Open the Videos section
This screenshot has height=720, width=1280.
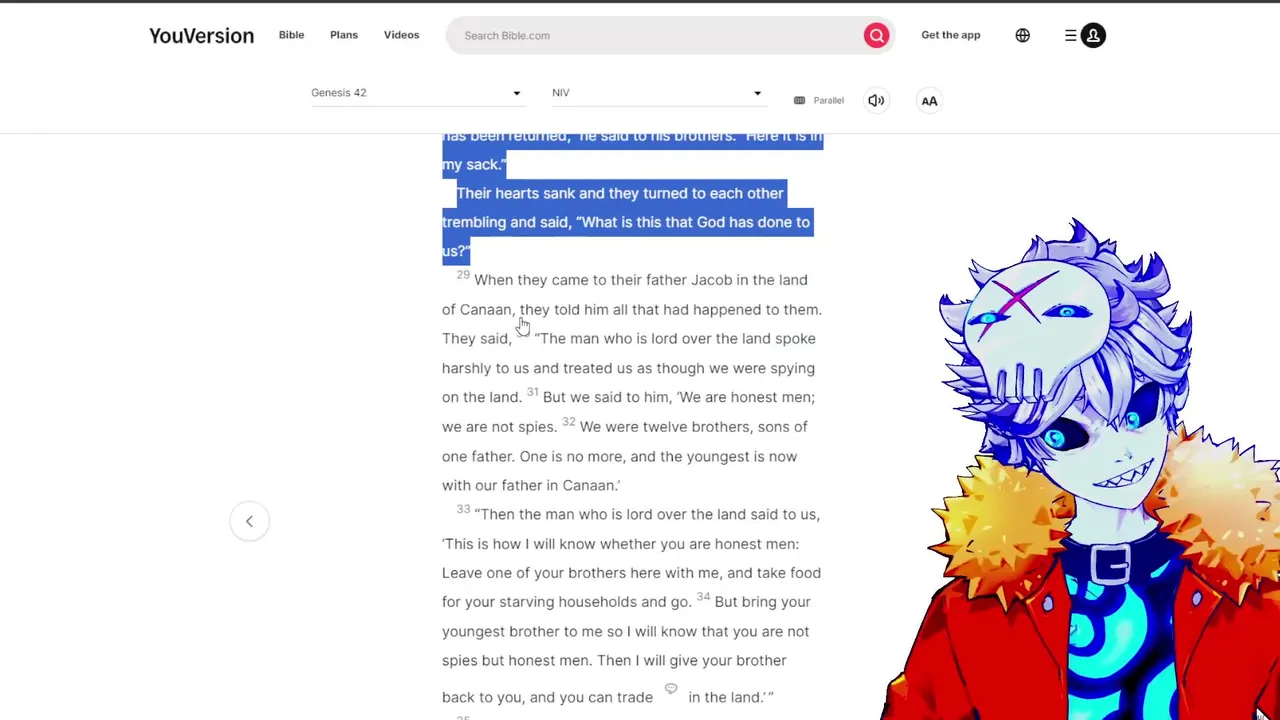(x=401, y=35)
